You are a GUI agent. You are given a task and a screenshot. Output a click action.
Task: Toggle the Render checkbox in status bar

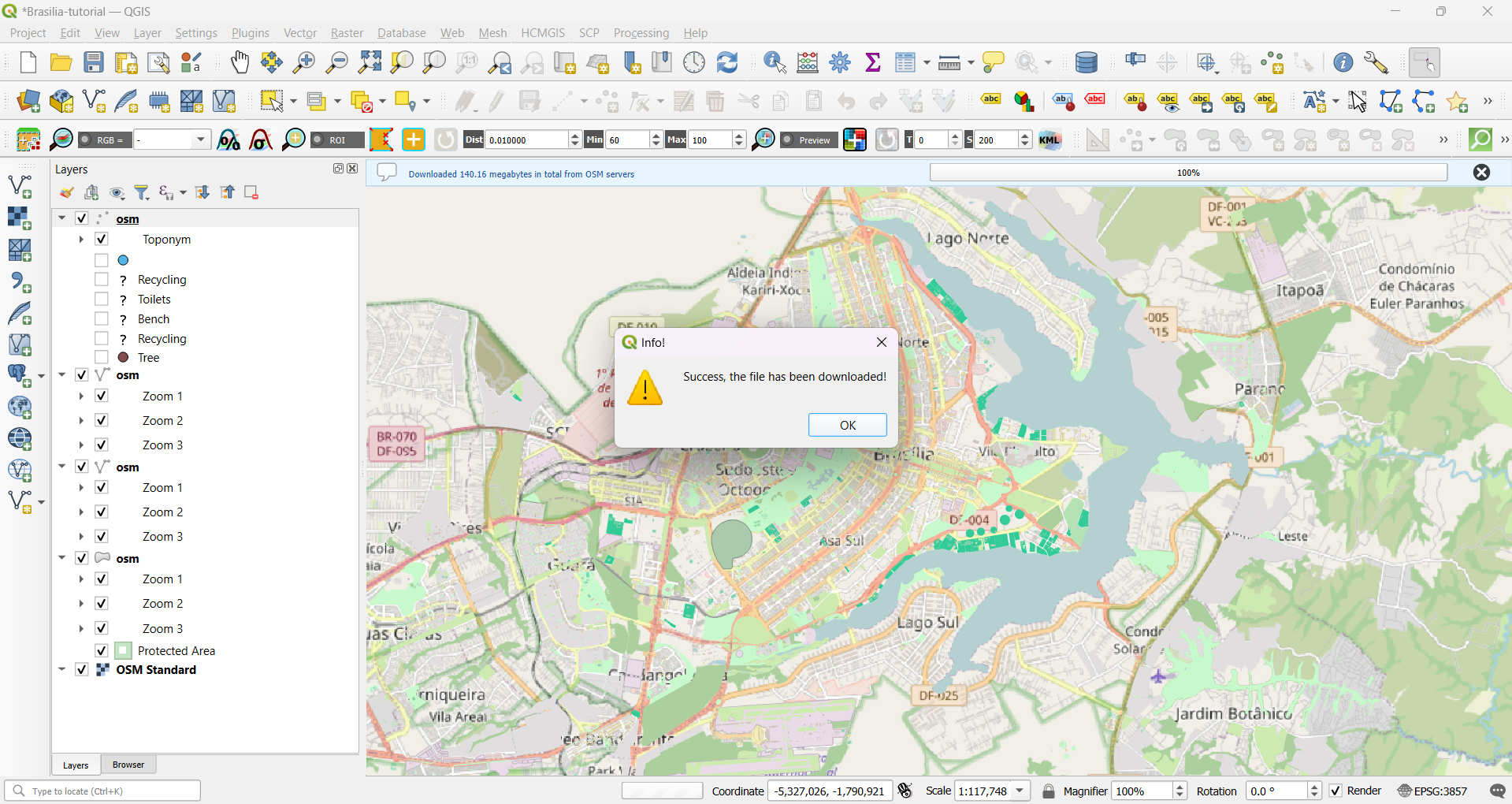point(1336,791)
